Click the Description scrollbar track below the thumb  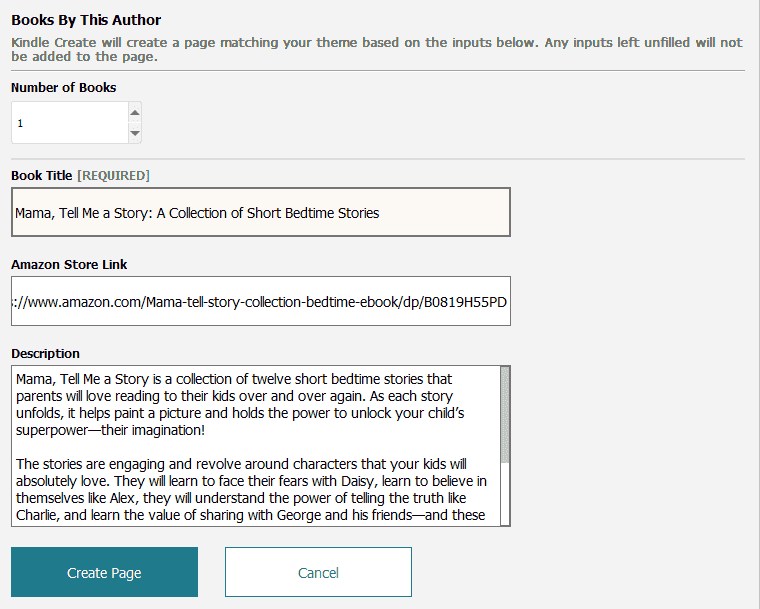tap(505, 493)
